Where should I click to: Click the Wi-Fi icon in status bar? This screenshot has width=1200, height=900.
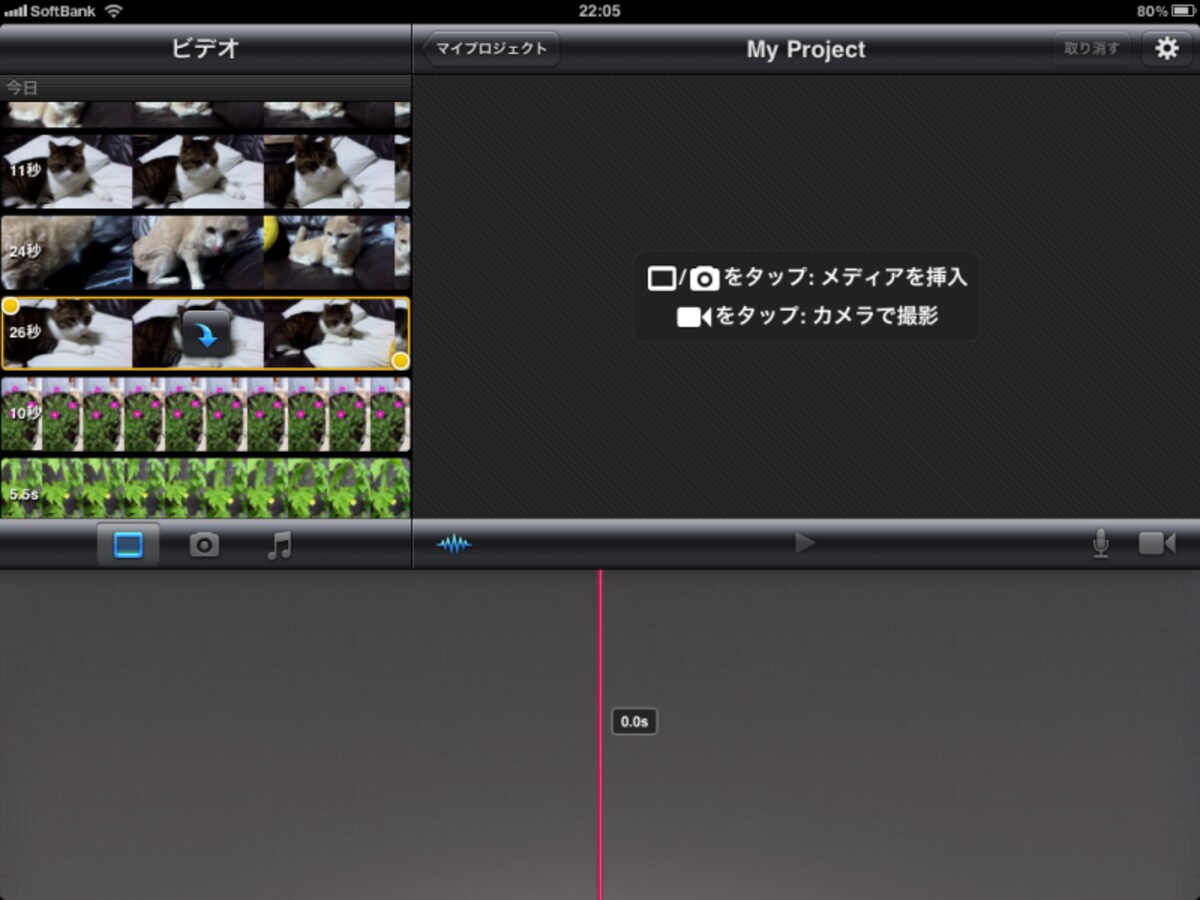113,11
